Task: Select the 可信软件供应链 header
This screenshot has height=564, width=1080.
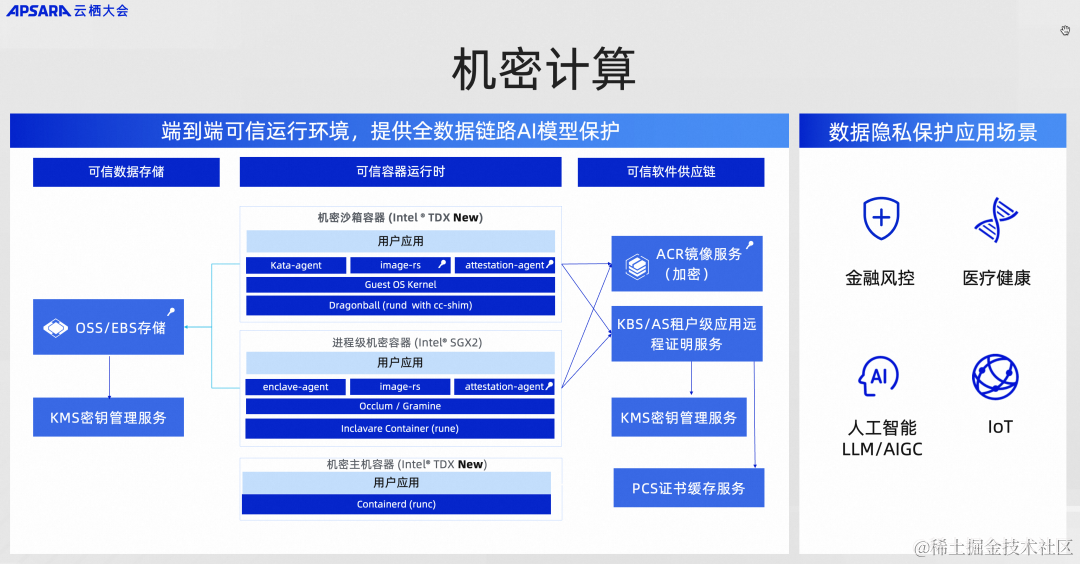Action: pos(671,171)
